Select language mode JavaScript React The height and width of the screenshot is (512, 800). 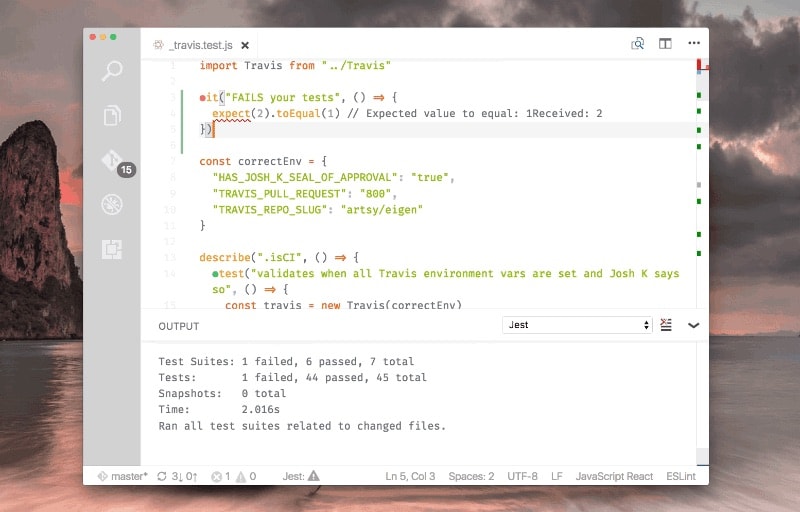pos(614,476)
